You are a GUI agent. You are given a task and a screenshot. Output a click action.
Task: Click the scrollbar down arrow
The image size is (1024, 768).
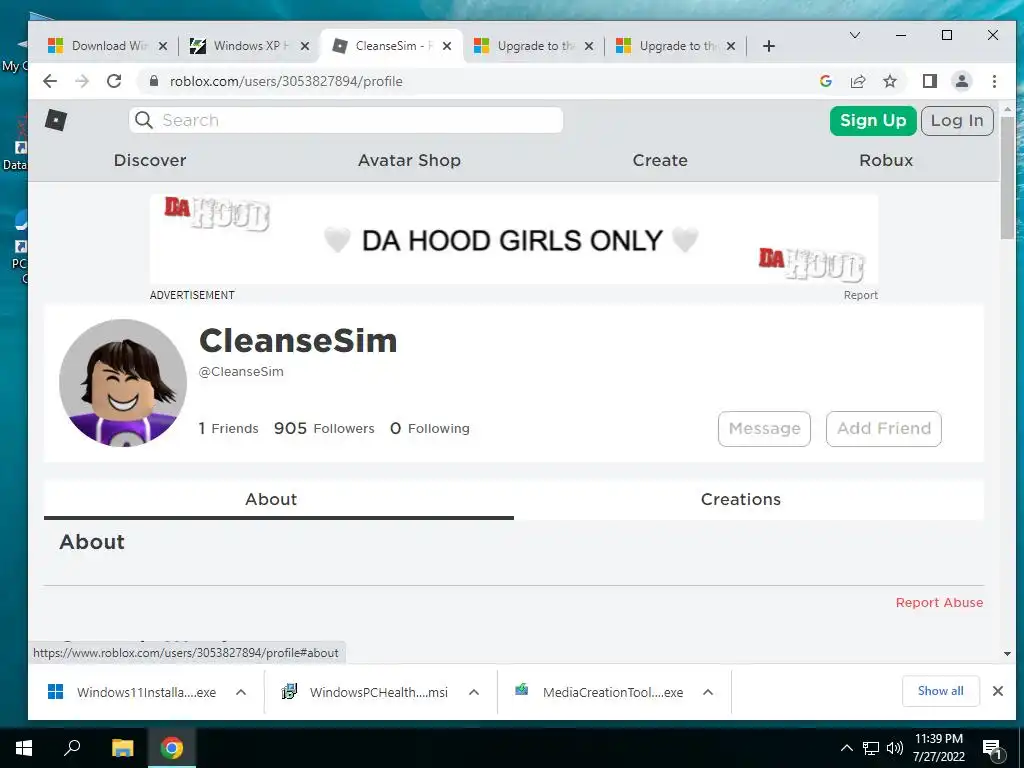(x=1007, y=654)
